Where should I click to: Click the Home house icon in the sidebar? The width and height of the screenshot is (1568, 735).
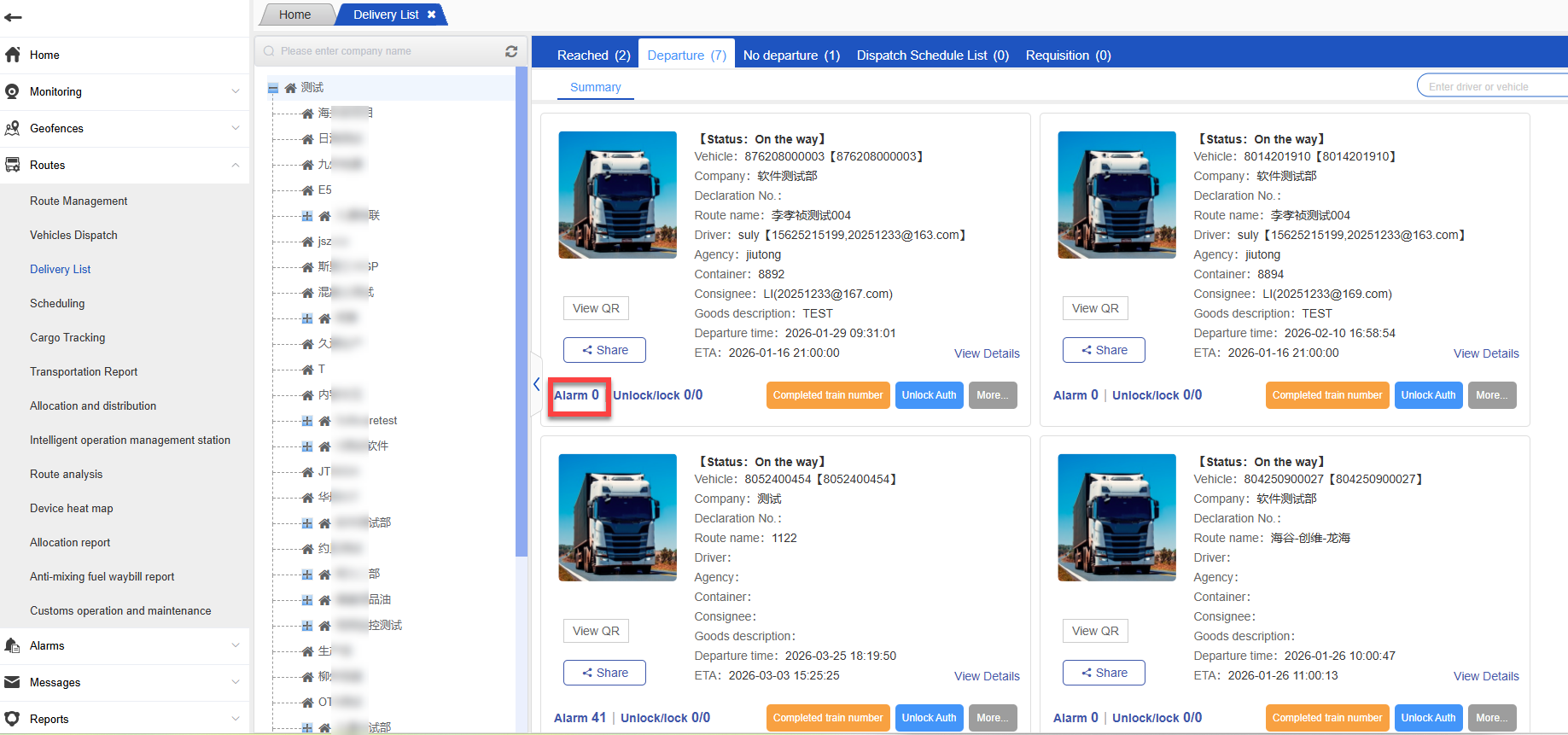pyautogui.click(x=13, y=55)
